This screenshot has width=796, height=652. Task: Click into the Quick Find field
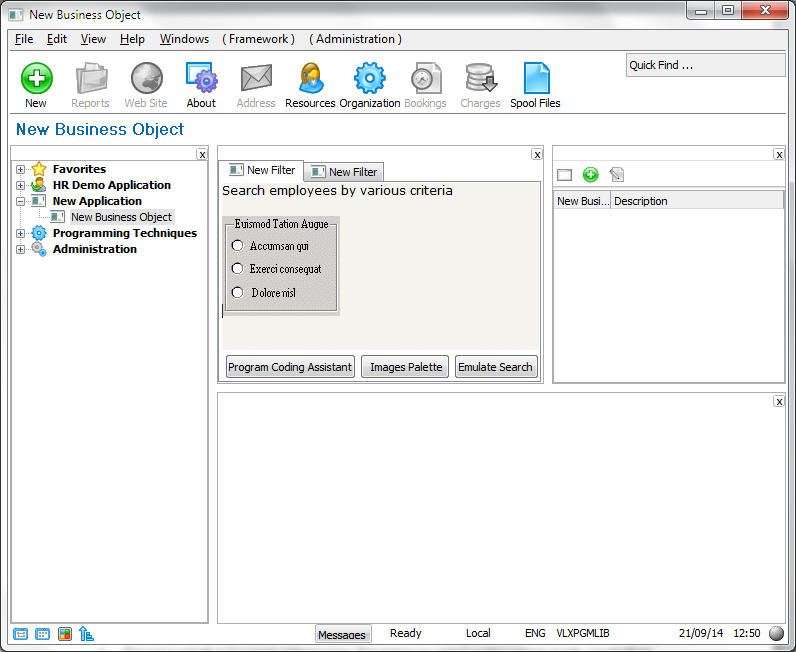click(705, 65)
